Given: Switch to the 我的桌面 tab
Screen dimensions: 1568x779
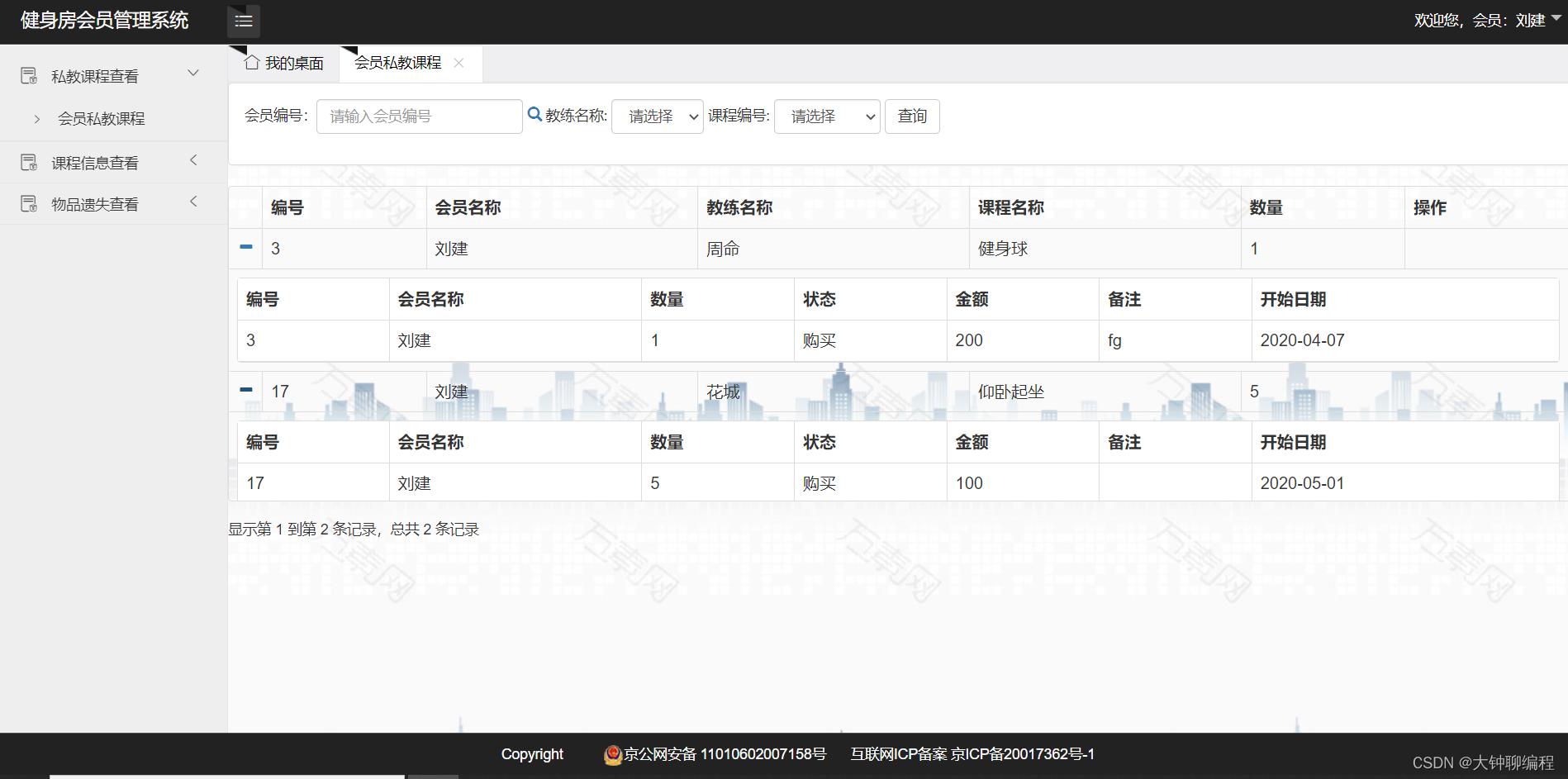Looking at the screenshot, I should click(x=289, y=61).
